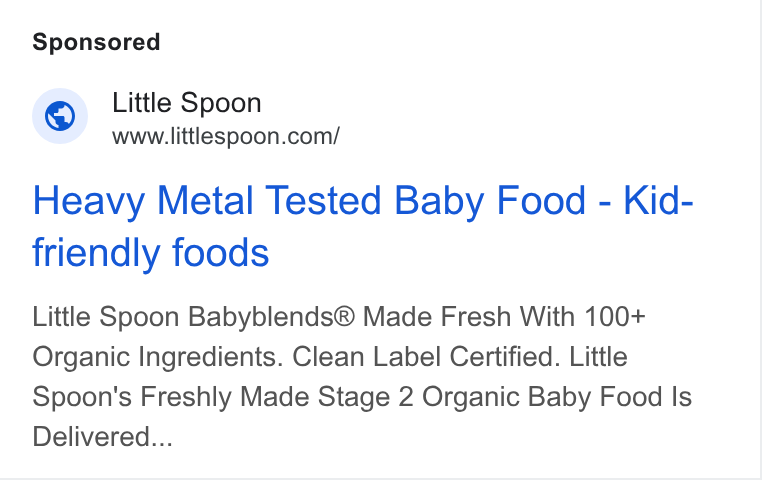Select the 'friendly foods' headline line
Image resolution: width=762 pixels, height=480 pixels.
151,253
